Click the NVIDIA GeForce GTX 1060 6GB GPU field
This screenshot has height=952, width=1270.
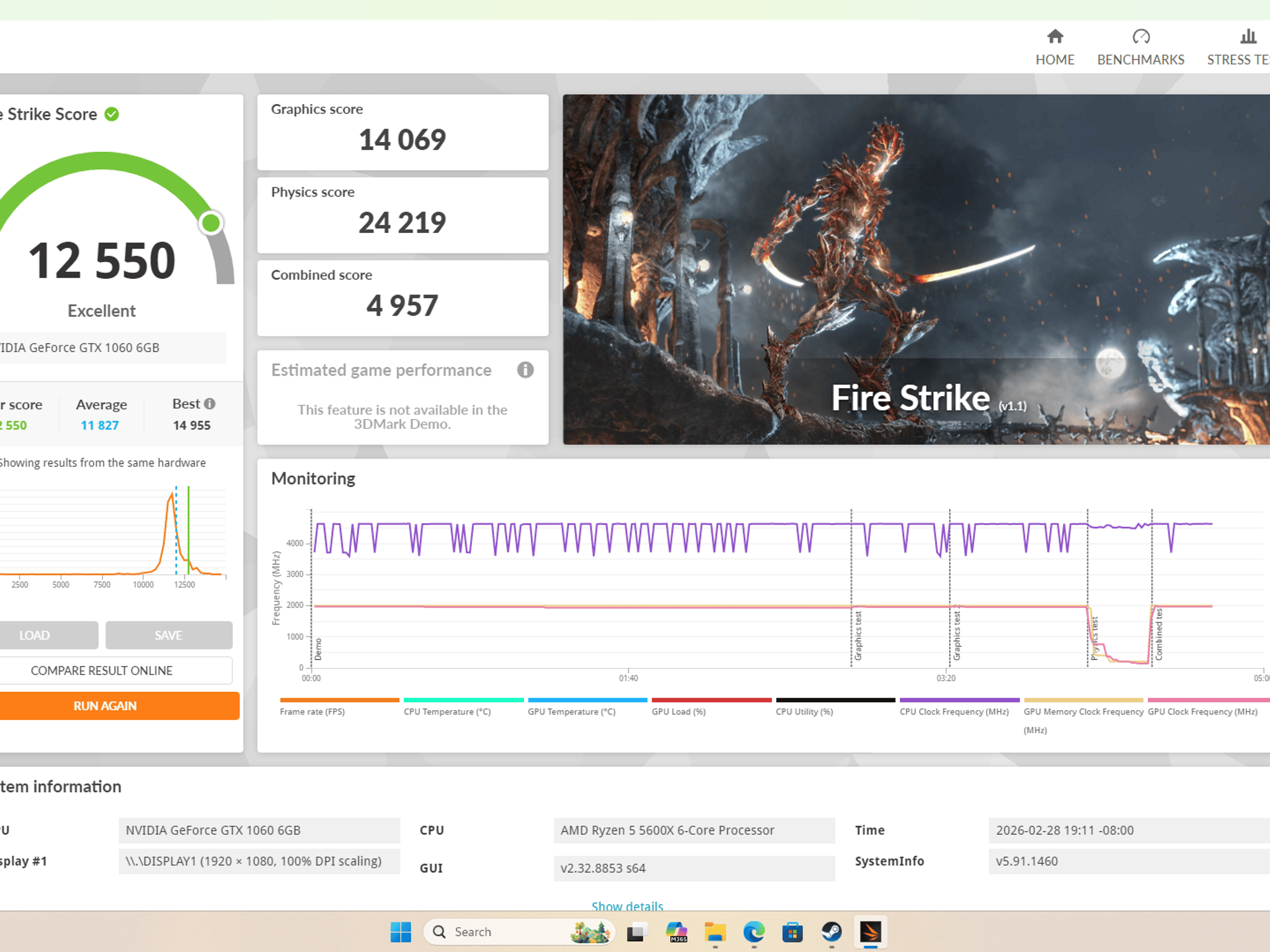259,831
